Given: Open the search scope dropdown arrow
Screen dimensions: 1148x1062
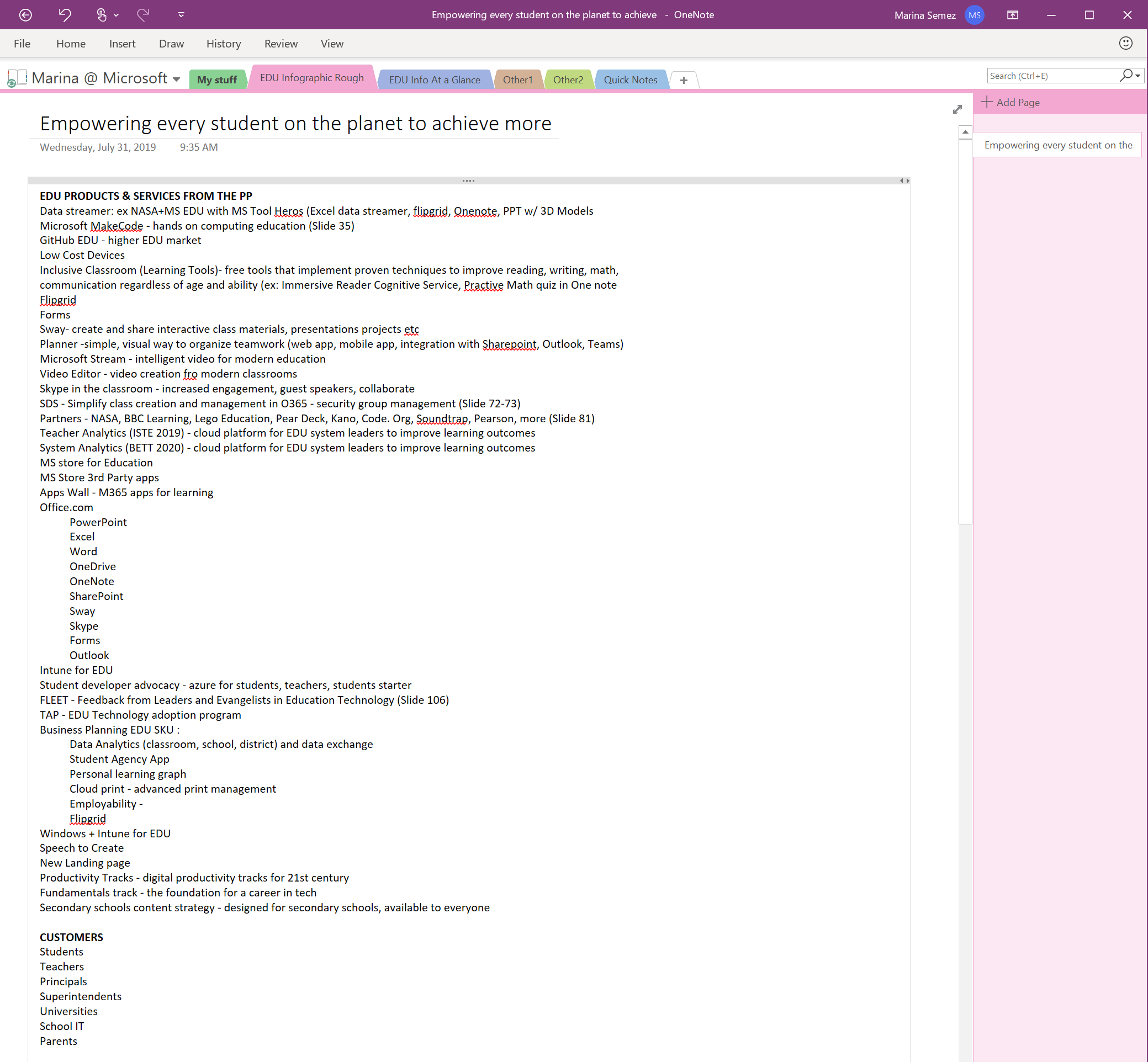Looking at the screenshot, I should (x=1138, y=76).
